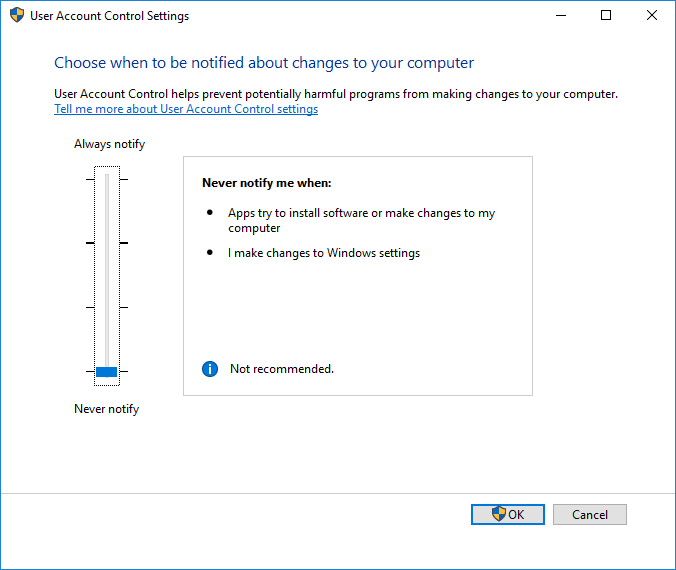Screen dimensions: 676x570
Task: Click the UAC shield icon in title bar
Action: pyautogui.click(x=16, y=16)
